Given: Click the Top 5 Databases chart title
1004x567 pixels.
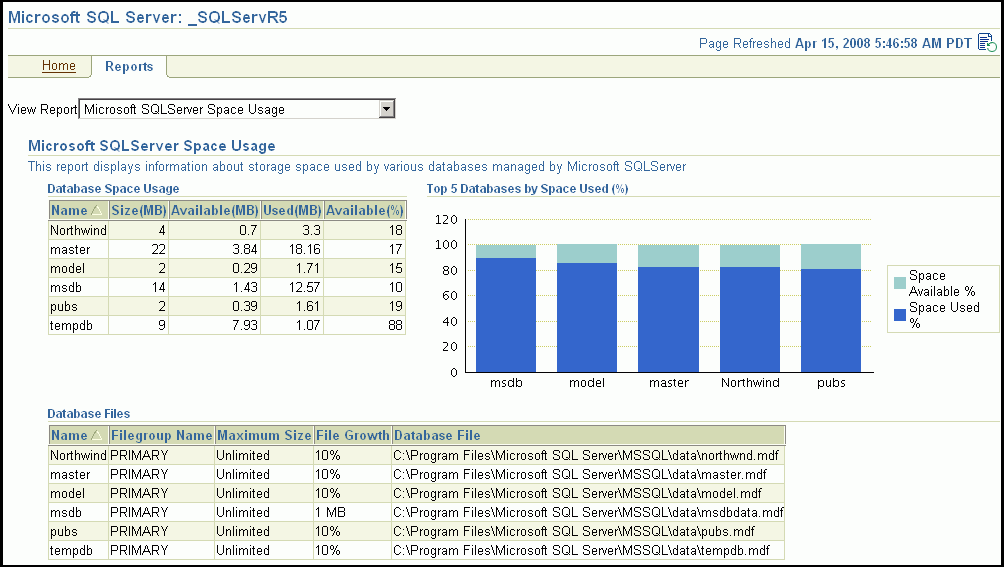Looking at the screenshot, I should (x=528, y=189).
